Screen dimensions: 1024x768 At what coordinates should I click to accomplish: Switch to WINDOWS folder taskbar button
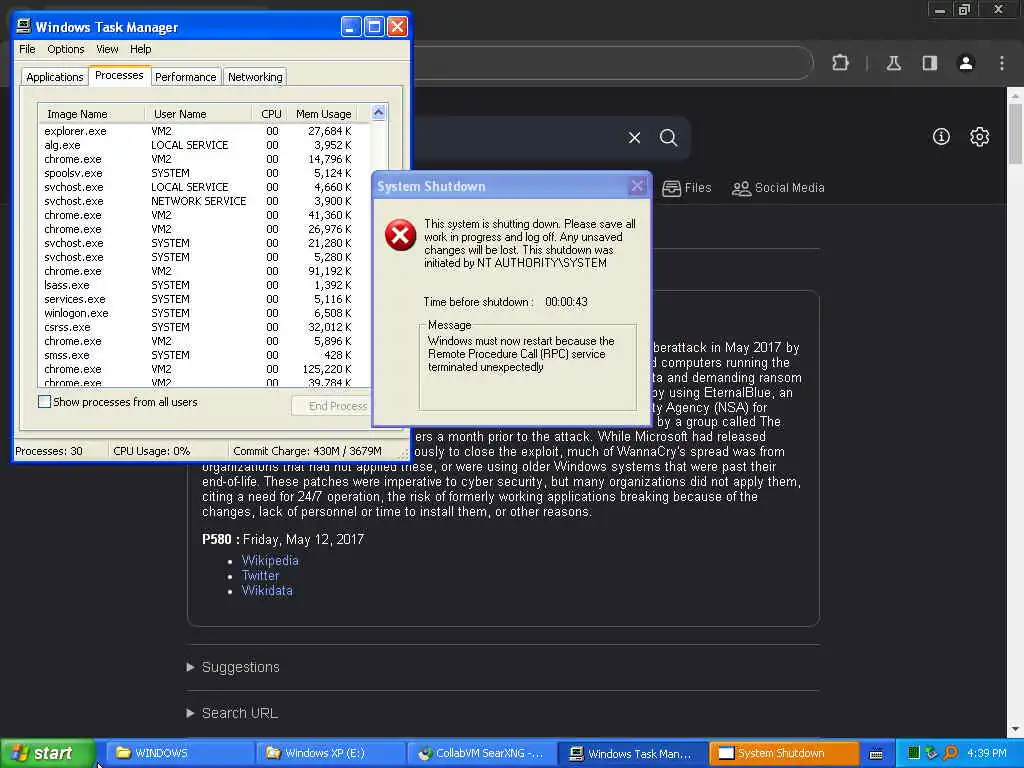pyautogui.click(x=180, y=753)
